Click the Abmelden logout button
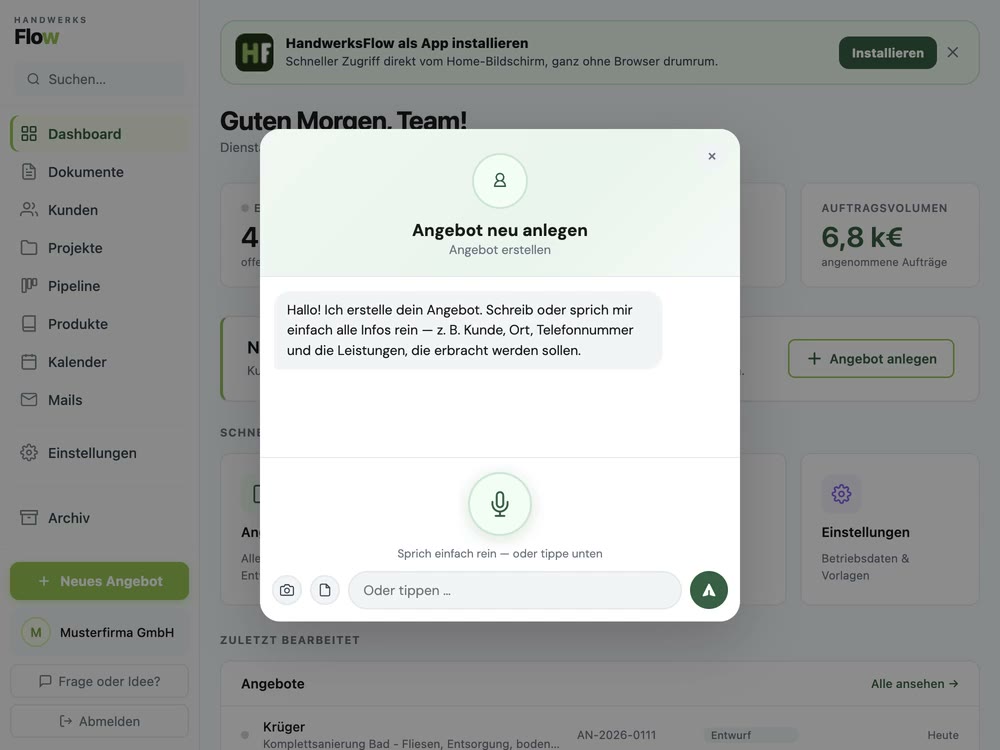Viewport: 1000px width, 750px height. coord(99,721)
